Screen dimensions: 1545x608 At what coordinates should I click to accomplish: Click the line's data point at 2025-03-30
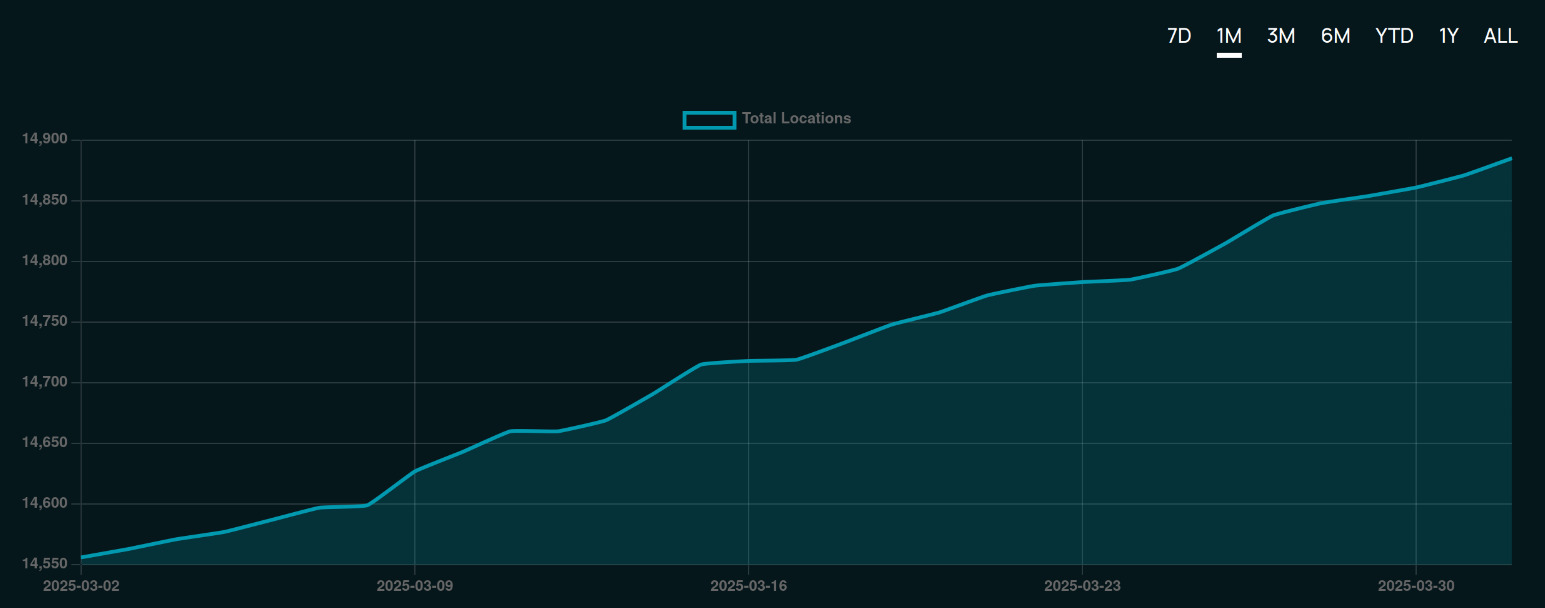pos(1416,187)
